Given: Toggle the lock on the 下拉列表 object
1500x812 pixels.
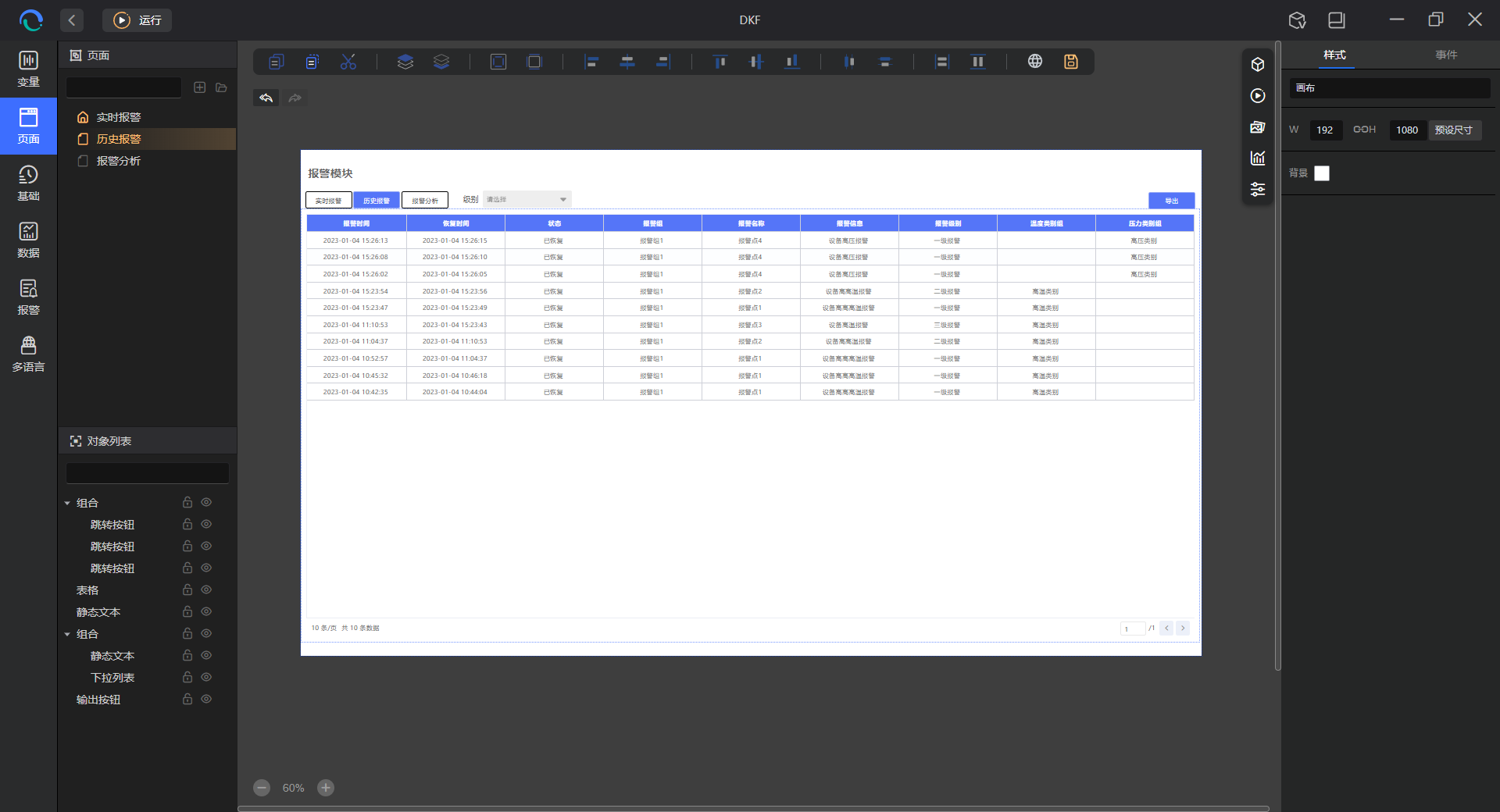Looking at the screenshot, I should click(187, 677).
